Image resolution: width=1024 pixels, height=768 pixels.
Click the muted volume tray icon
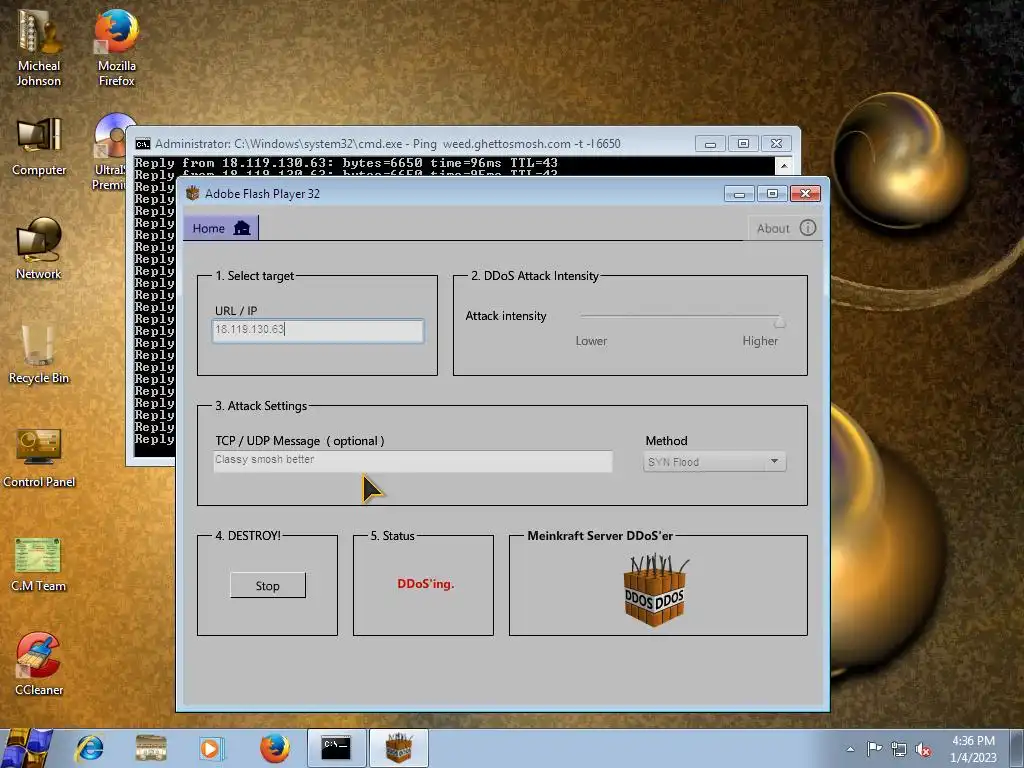pyautogui.click(x=923, y=750)
